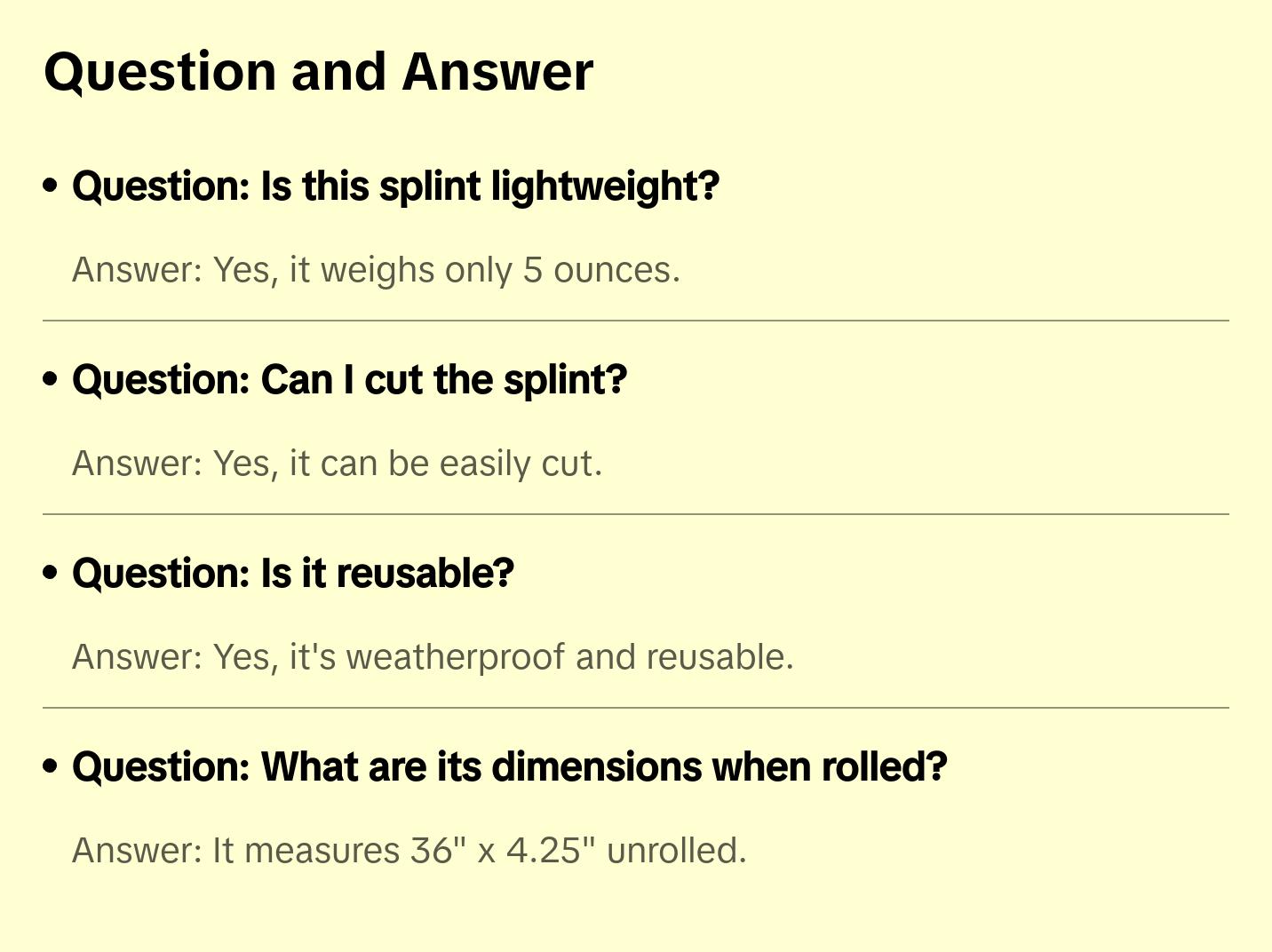
Task: Click the divider below the easily cut answer
Action: click(636, 514)
